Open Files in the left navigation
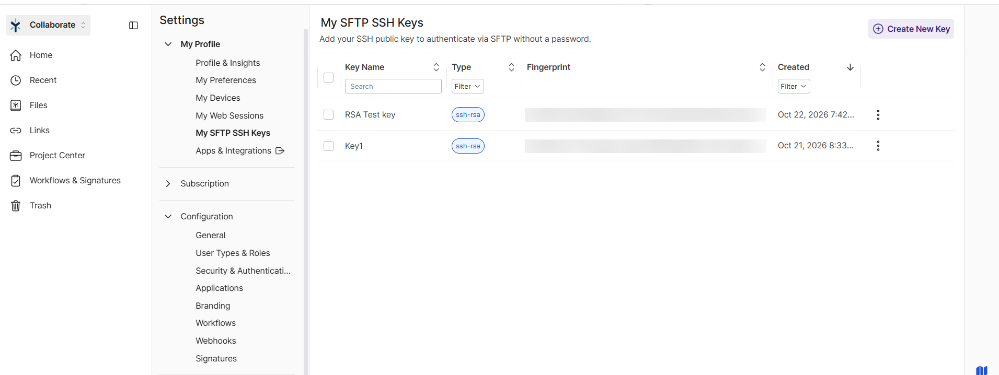This screenshot has width=999, height=375. pyautogui.click(x=38, y=105)
